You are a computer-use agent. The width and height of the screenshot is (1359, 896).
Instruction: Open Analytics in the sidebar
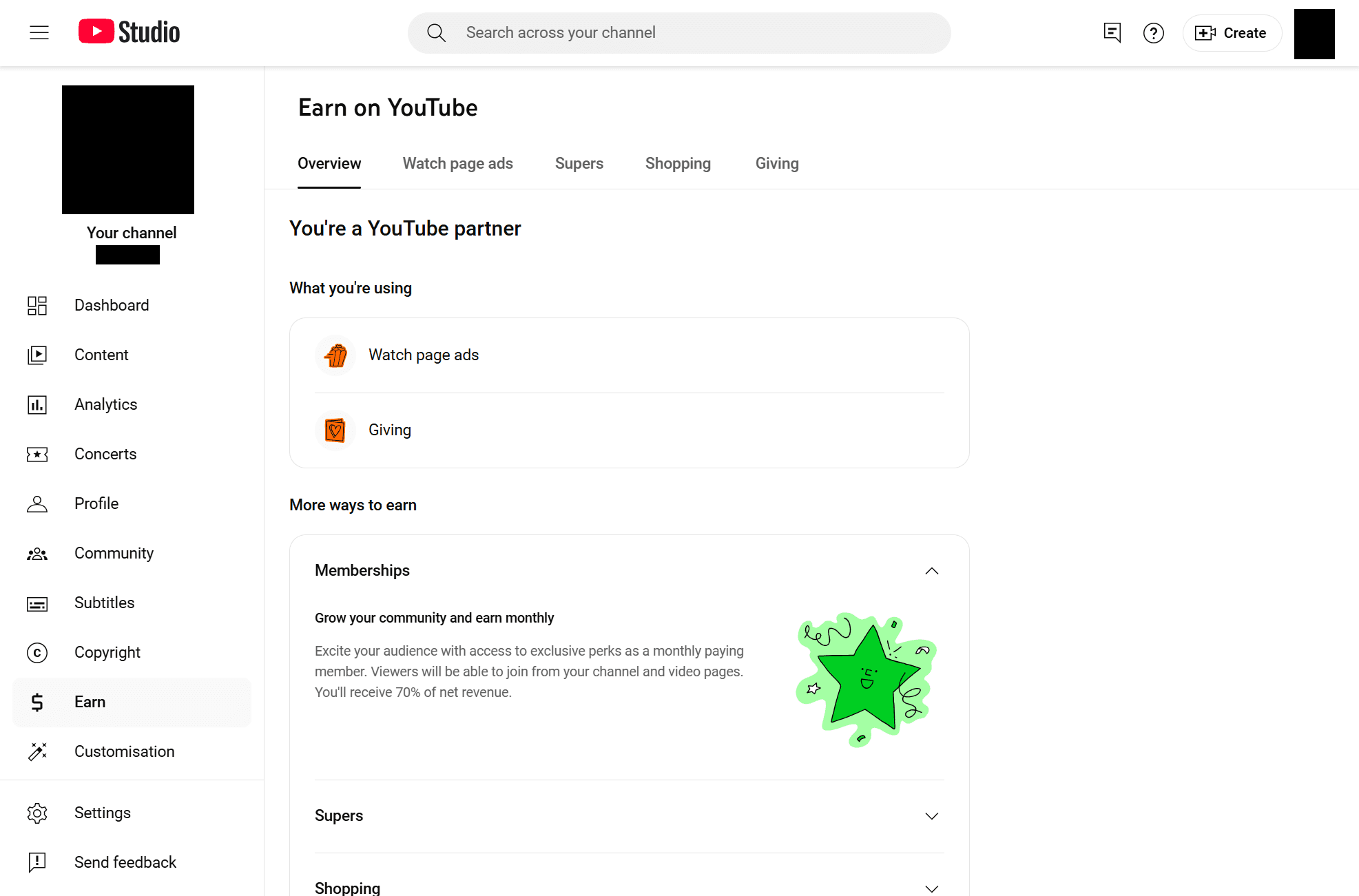[132, 404]
